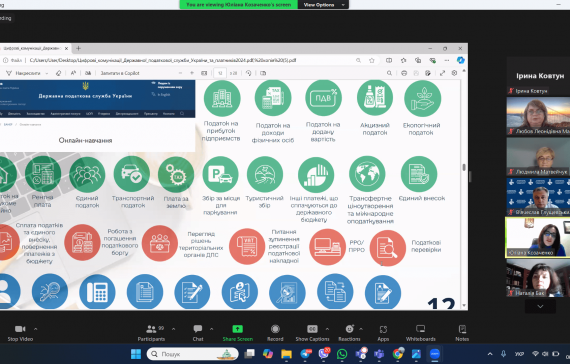570x364 pixels.
Task: Open the Zoom Chat panel
Action: click(x=198, y=333)
